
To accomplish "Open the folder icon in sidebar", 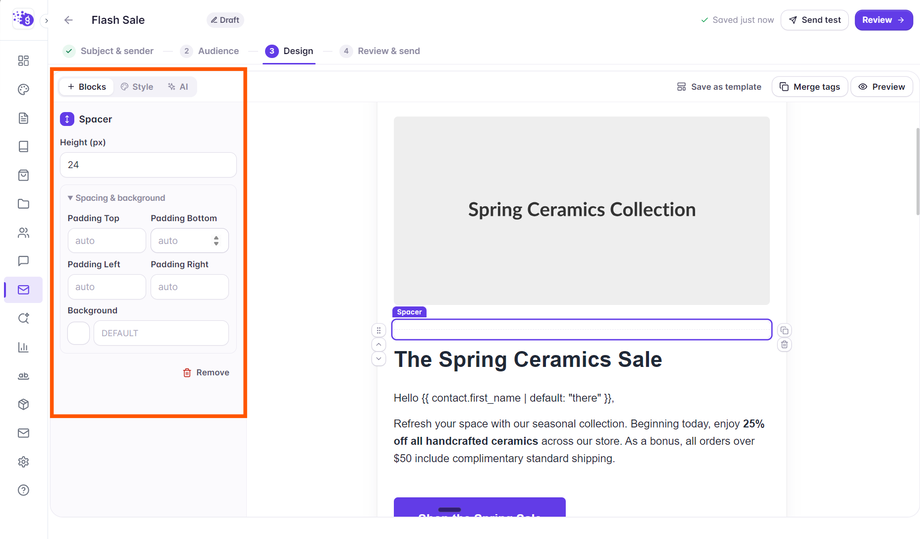I will click(23, 204).
